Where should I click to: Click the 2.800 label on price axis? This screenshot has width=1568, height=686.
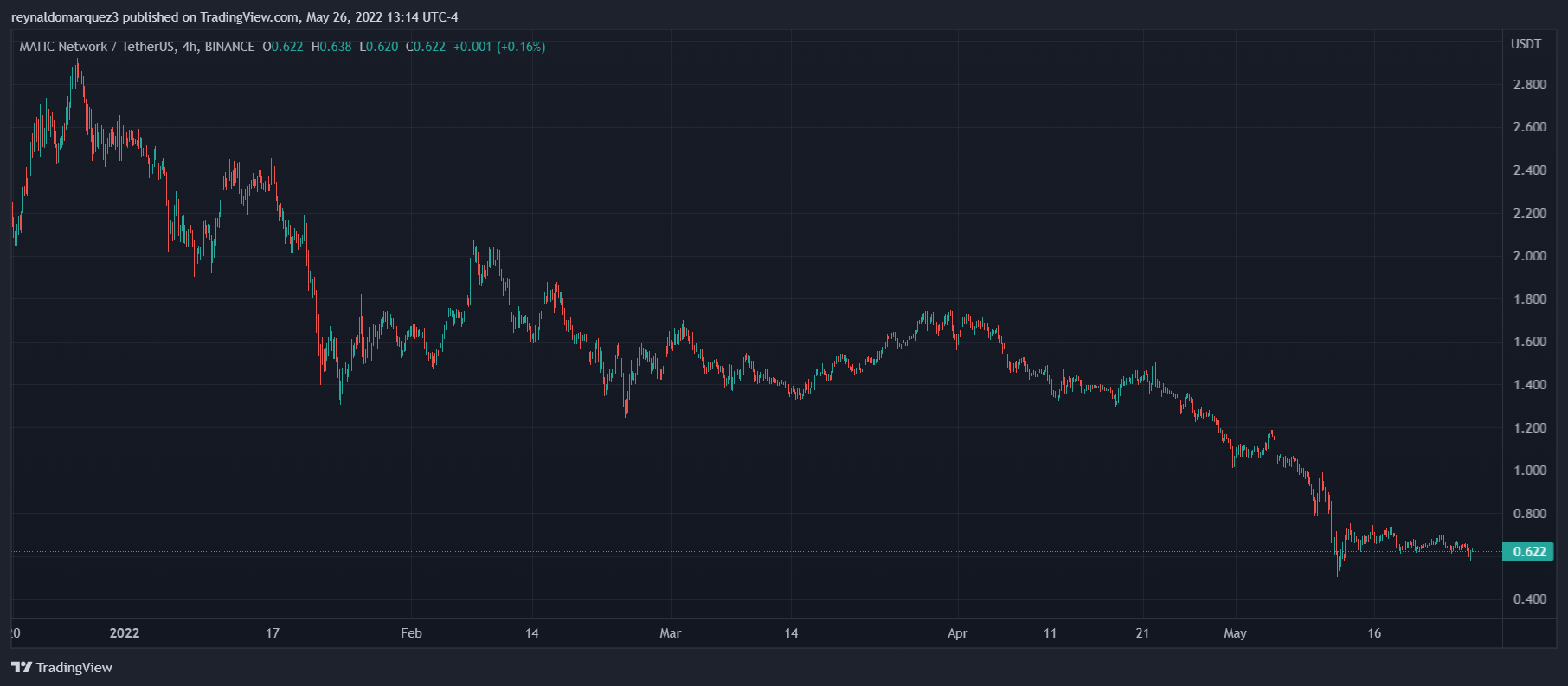[1529, 85]
